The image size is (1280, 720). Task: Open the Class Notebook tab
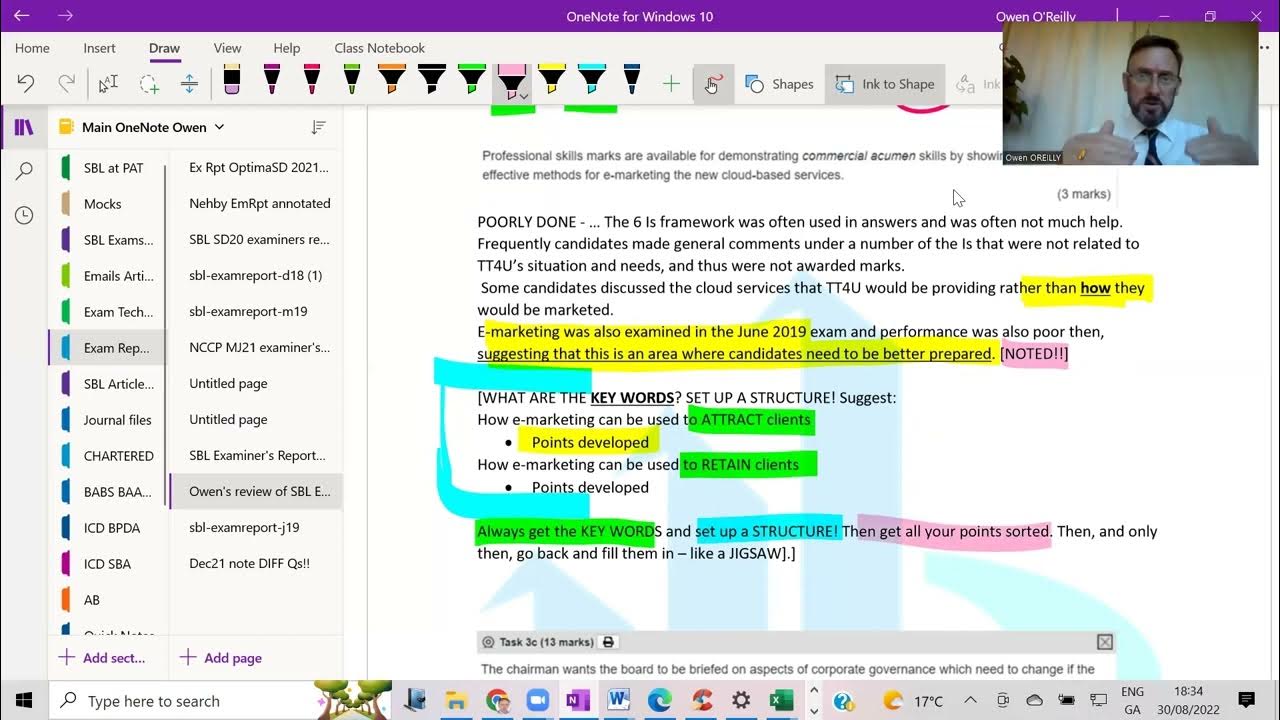tap(379, 48)
